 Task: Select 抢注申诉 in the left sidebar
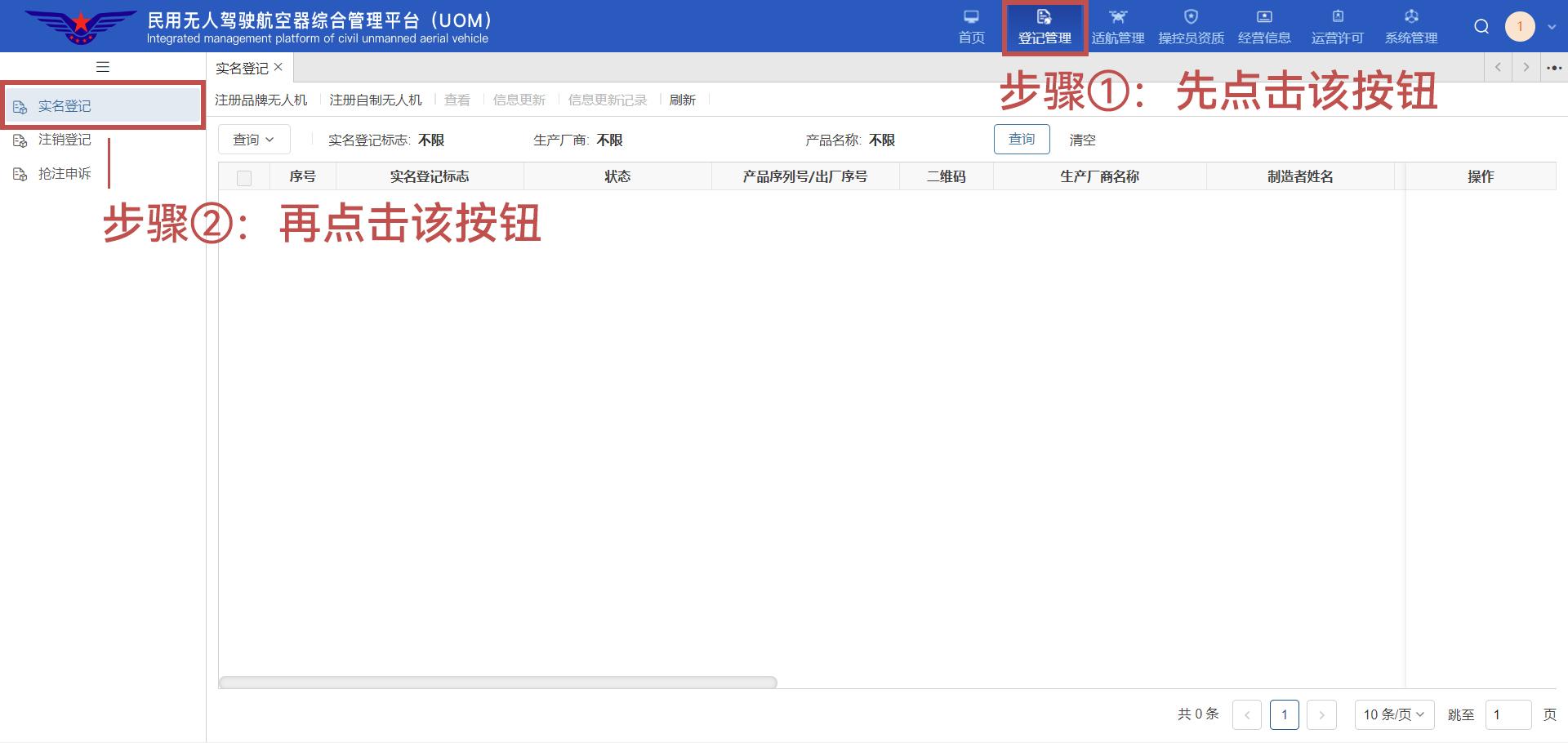(x=65, y=174)
